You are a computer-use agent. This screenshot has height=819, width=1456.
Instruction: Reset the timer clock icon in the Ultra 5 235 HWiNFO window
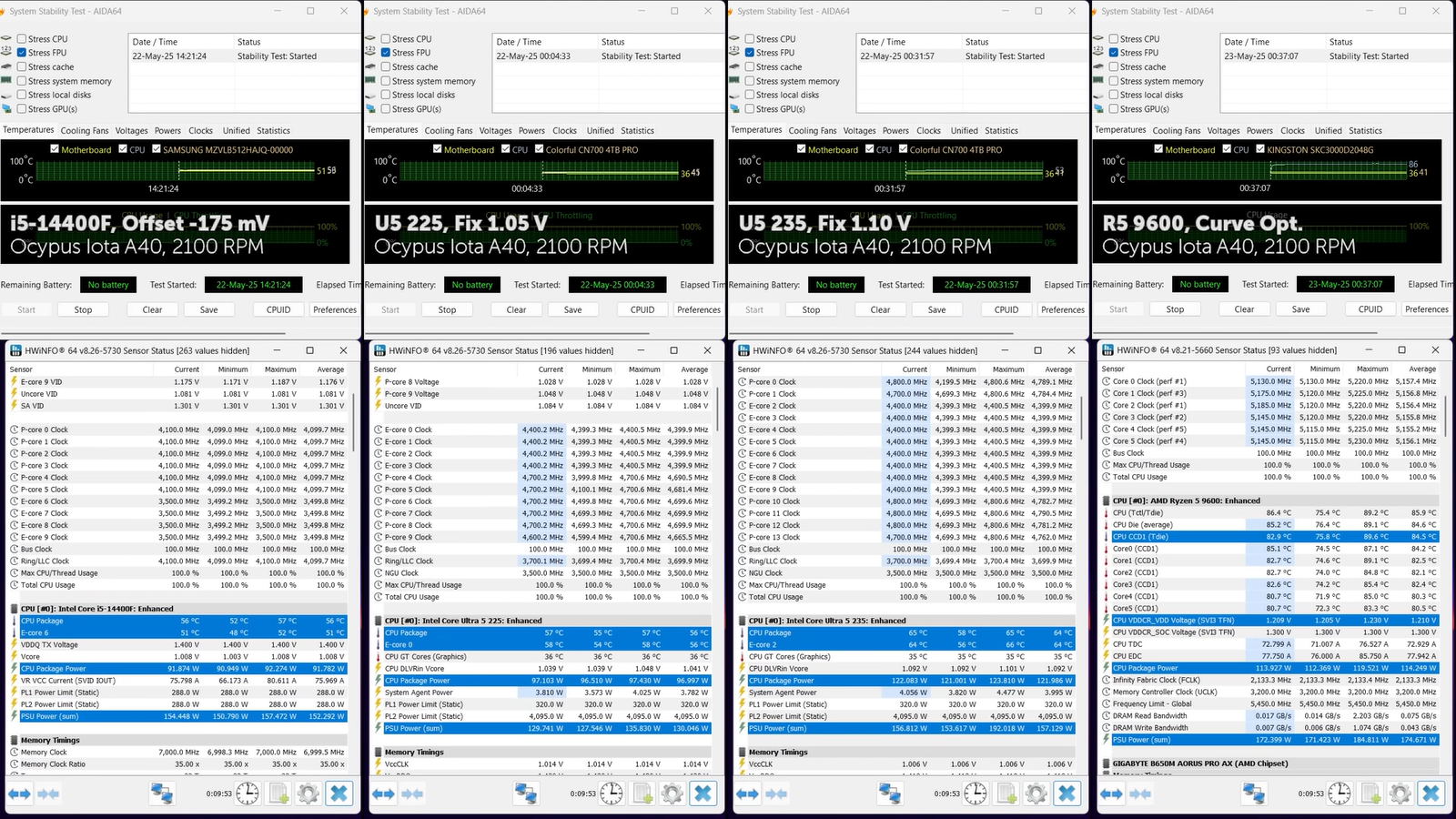coord(975,794)
